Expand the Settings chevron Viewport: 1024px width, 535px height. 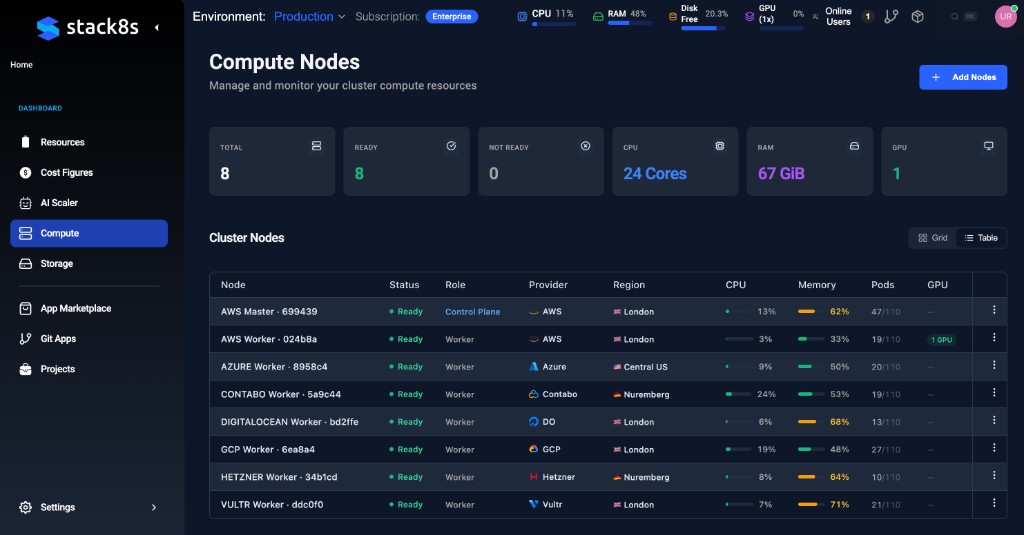click(x=154, y=508)
